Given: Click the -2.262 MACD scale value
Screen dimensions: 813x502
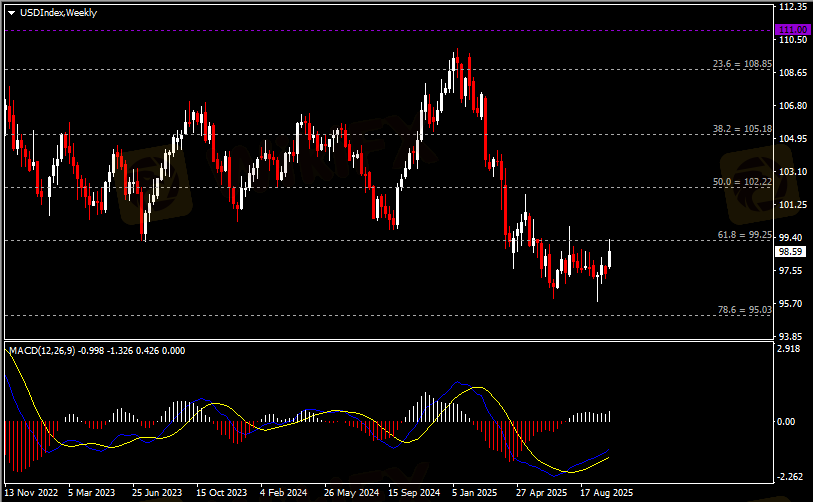Looking at the screenshot, I should 790,476.
